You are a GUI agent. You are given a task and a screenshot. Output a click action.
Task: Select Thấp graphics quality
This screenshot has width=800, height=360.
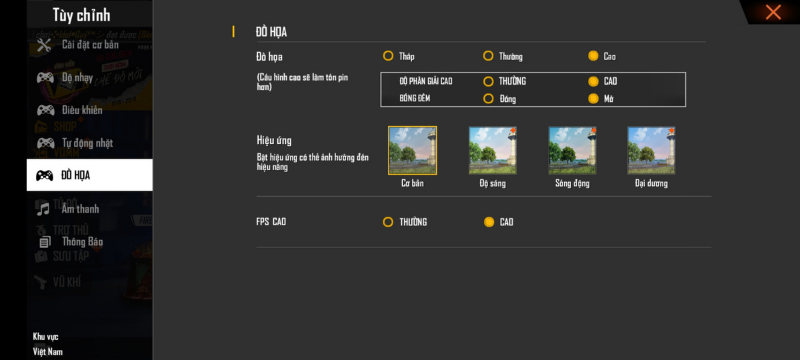(x=388, y=56)
